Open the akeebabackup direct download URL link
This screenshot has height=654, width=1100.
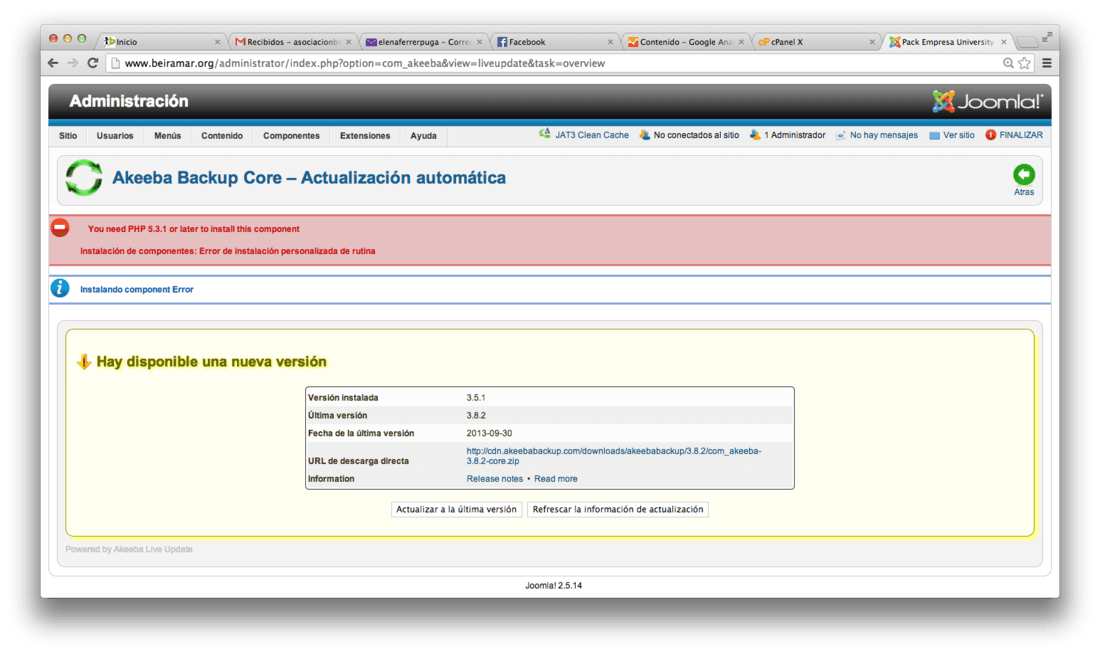coord(614,456)
